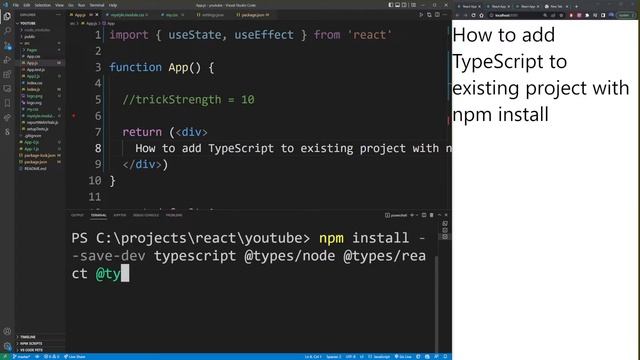The width and height of the screenshot is (640, 360).
Task: Toggle the primary side bar layout icon
Action: click(x=391, y=5)
